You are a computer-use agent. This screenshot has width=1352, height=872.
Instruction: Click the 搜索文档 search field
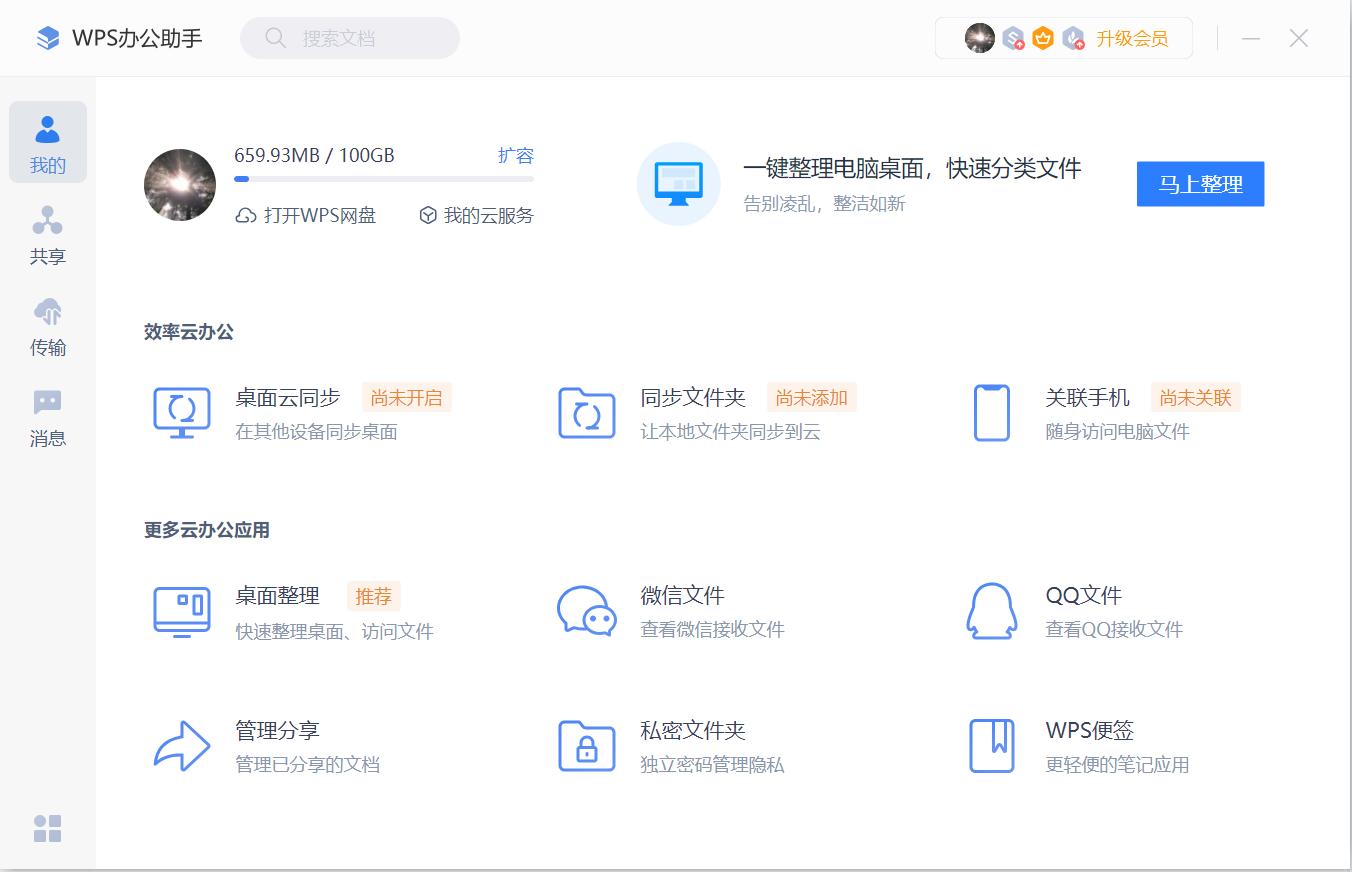tap(349, 37)
